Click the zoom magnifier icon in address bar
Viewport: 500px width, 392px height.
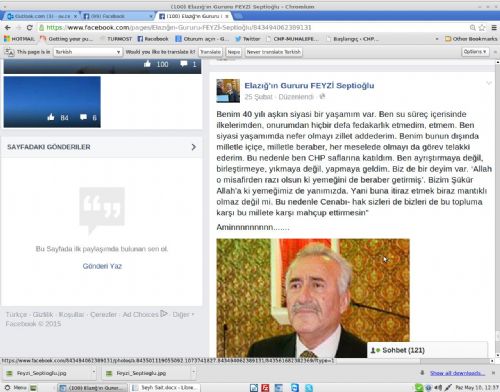(x=472, y=27)
